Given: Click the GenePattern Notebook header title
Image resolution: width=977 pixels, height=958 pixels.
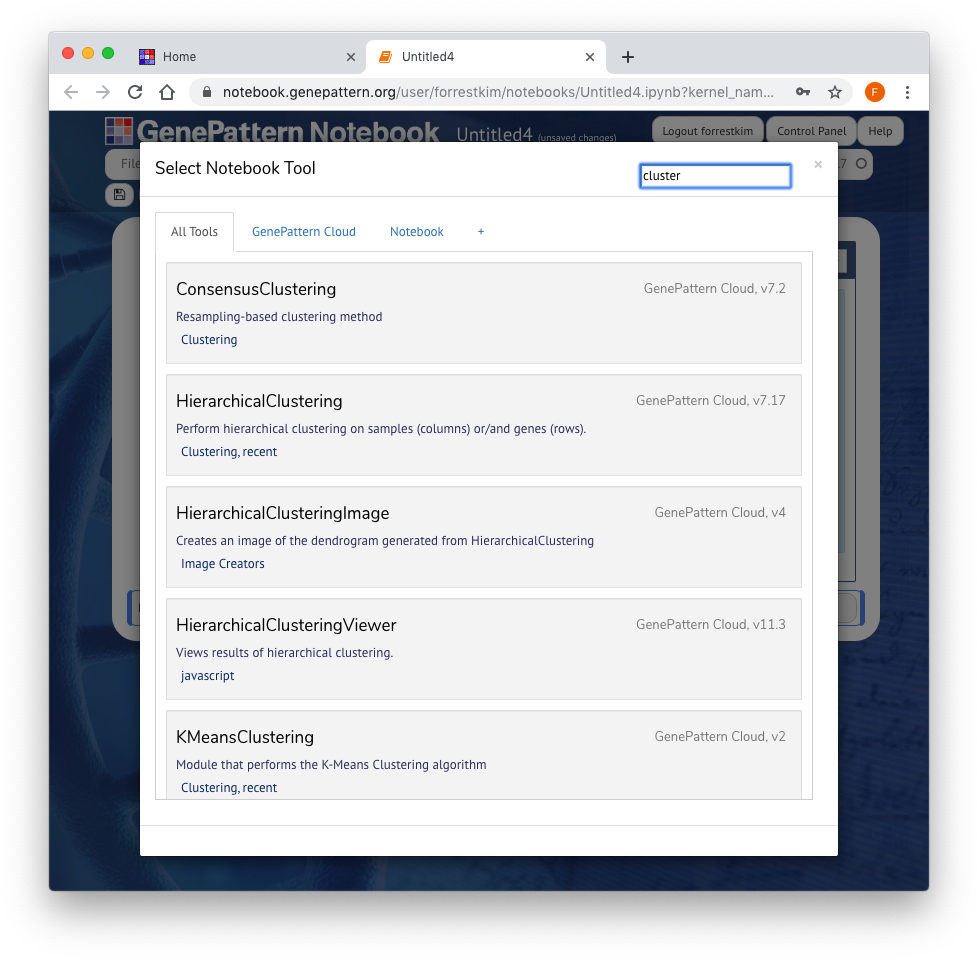Looking at the screenshot, I should [288, 131].
